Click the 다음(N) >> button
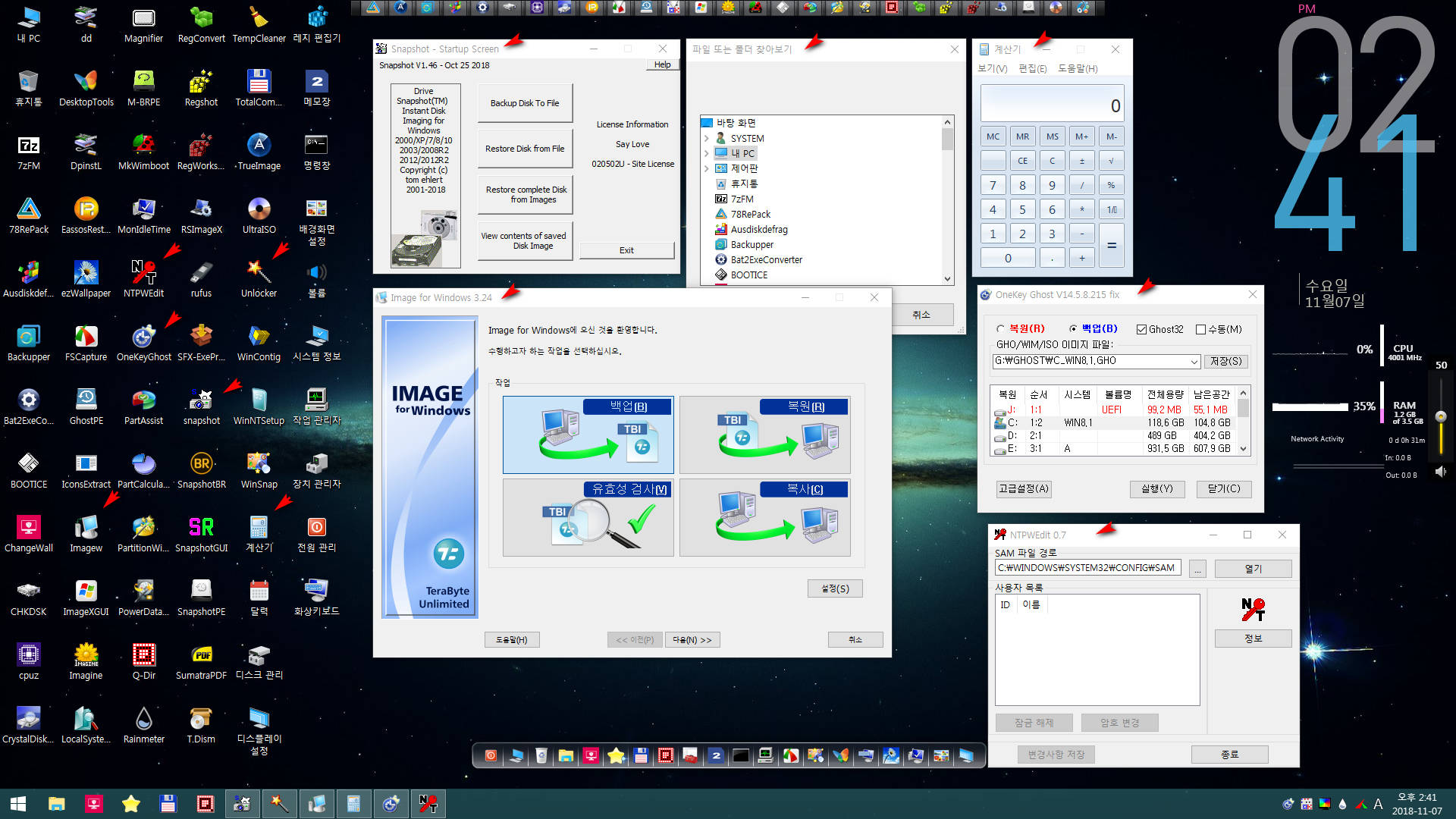 coord(692,640)
